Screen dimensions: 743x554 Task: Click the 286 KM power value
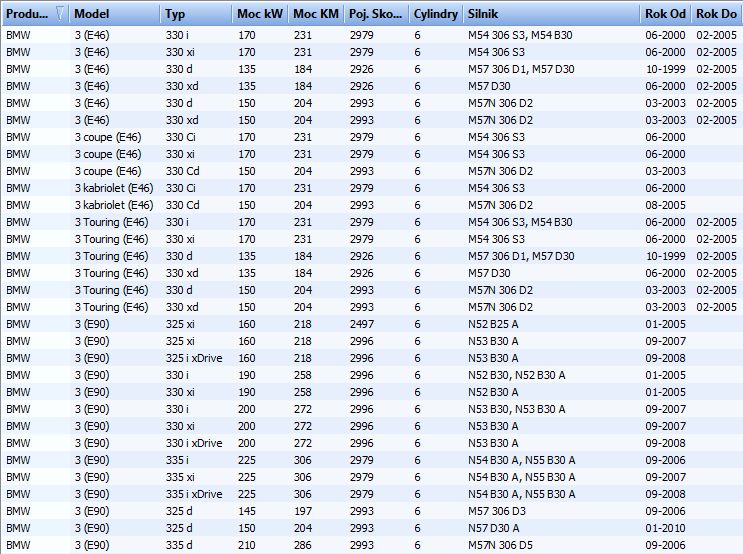[x=302, y=545]
